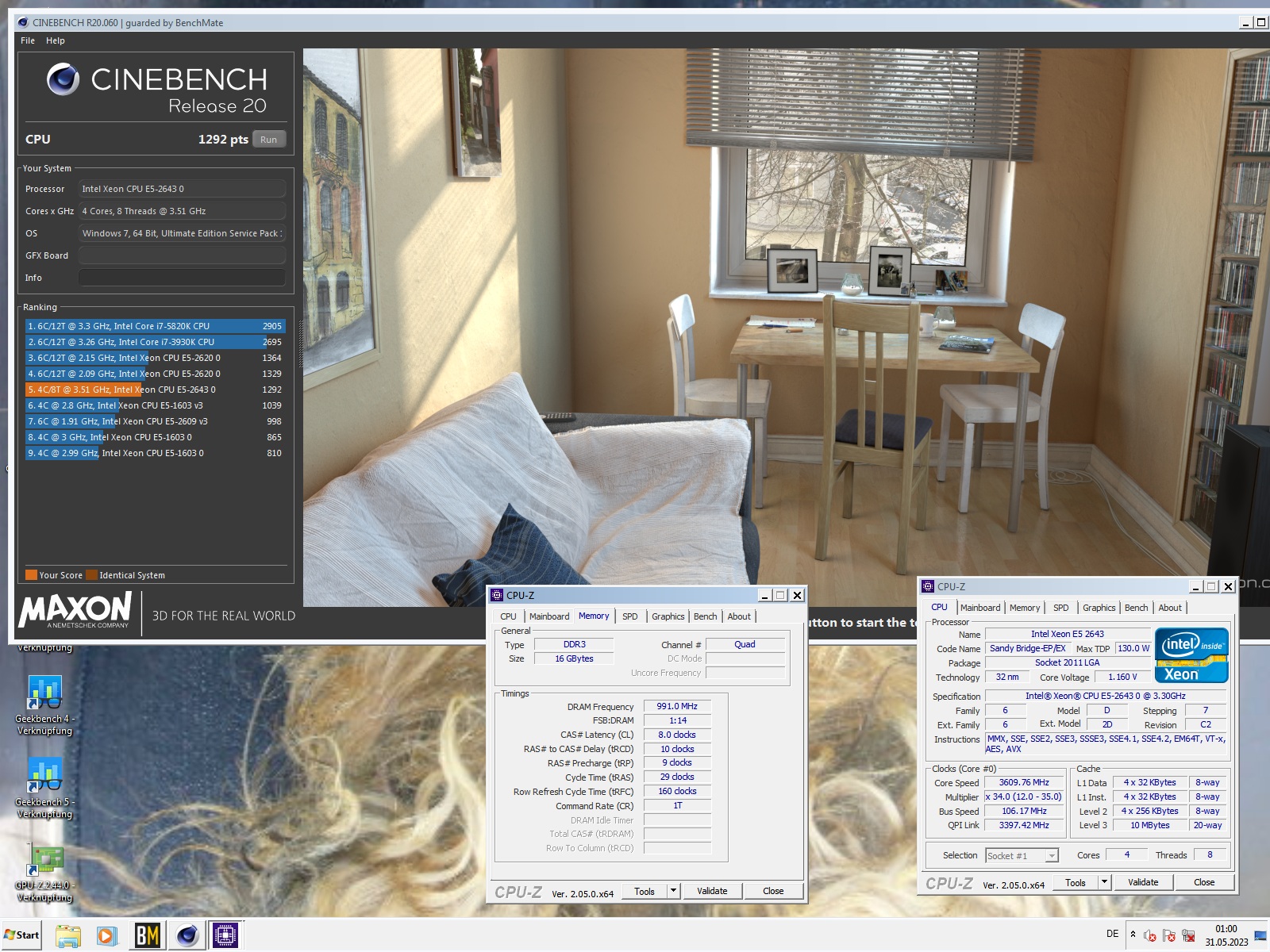
Task: Click the Info field in Cinebench
Action: (182, 278)
